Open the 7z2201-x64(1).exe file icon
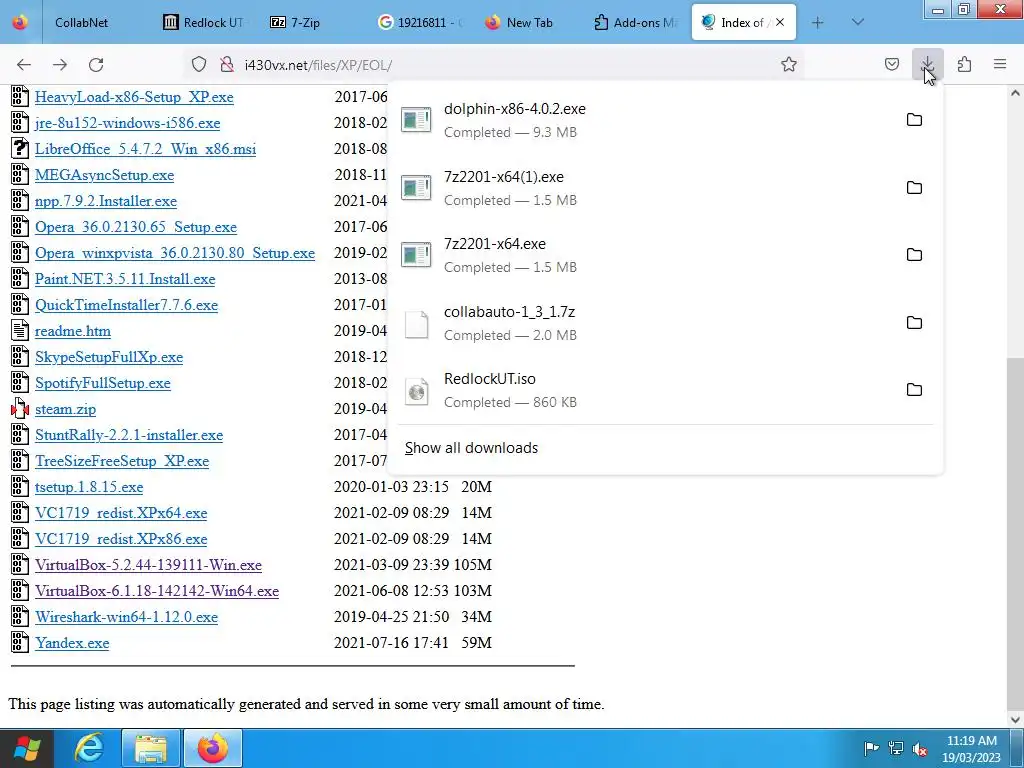Viewport: 1024px width, 768px height. (416, 188)
